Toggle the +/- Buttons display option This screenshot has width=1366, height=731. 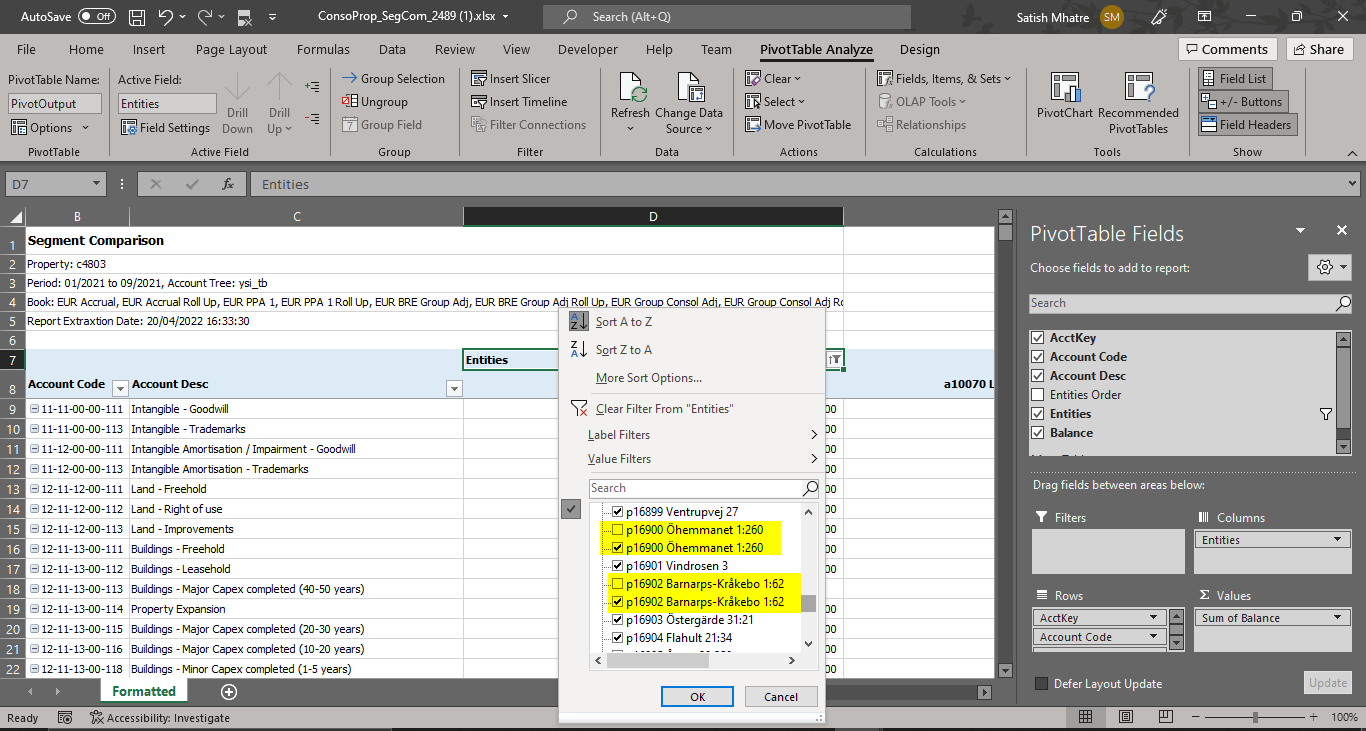[1242, 101]
